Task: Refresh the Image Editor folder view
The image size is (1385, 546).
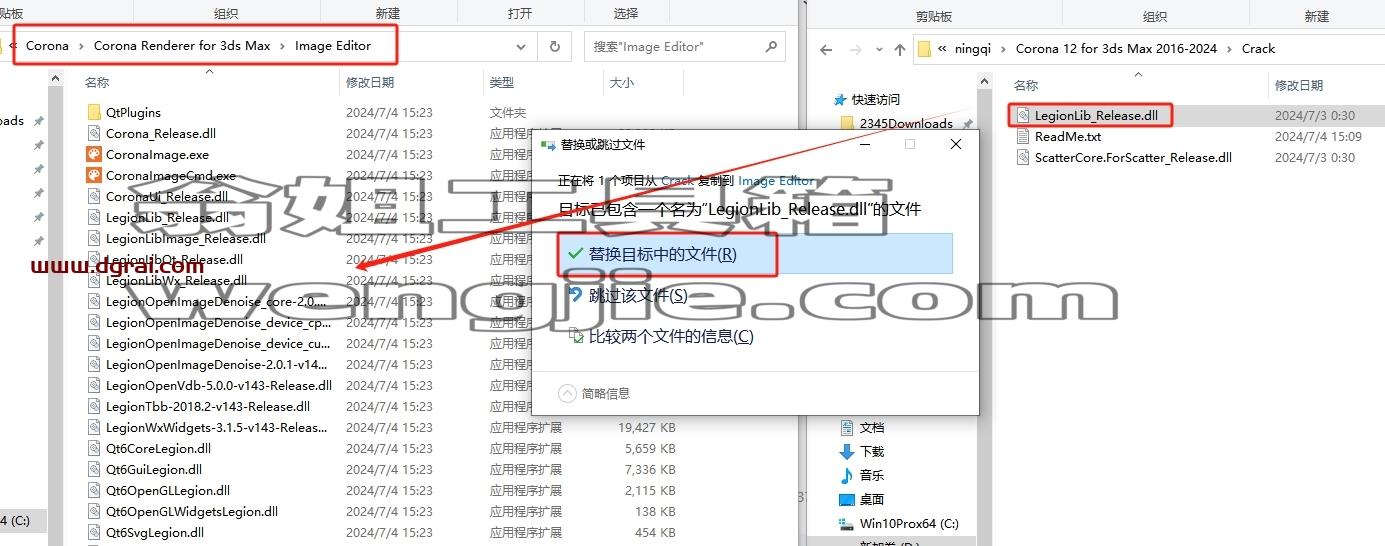Action: click(554, 46)
